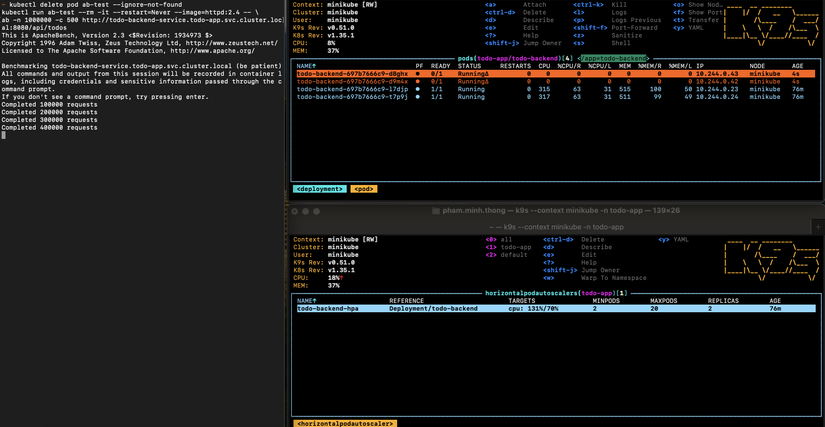Click the Completed 400000 requests line

[49, 128]
